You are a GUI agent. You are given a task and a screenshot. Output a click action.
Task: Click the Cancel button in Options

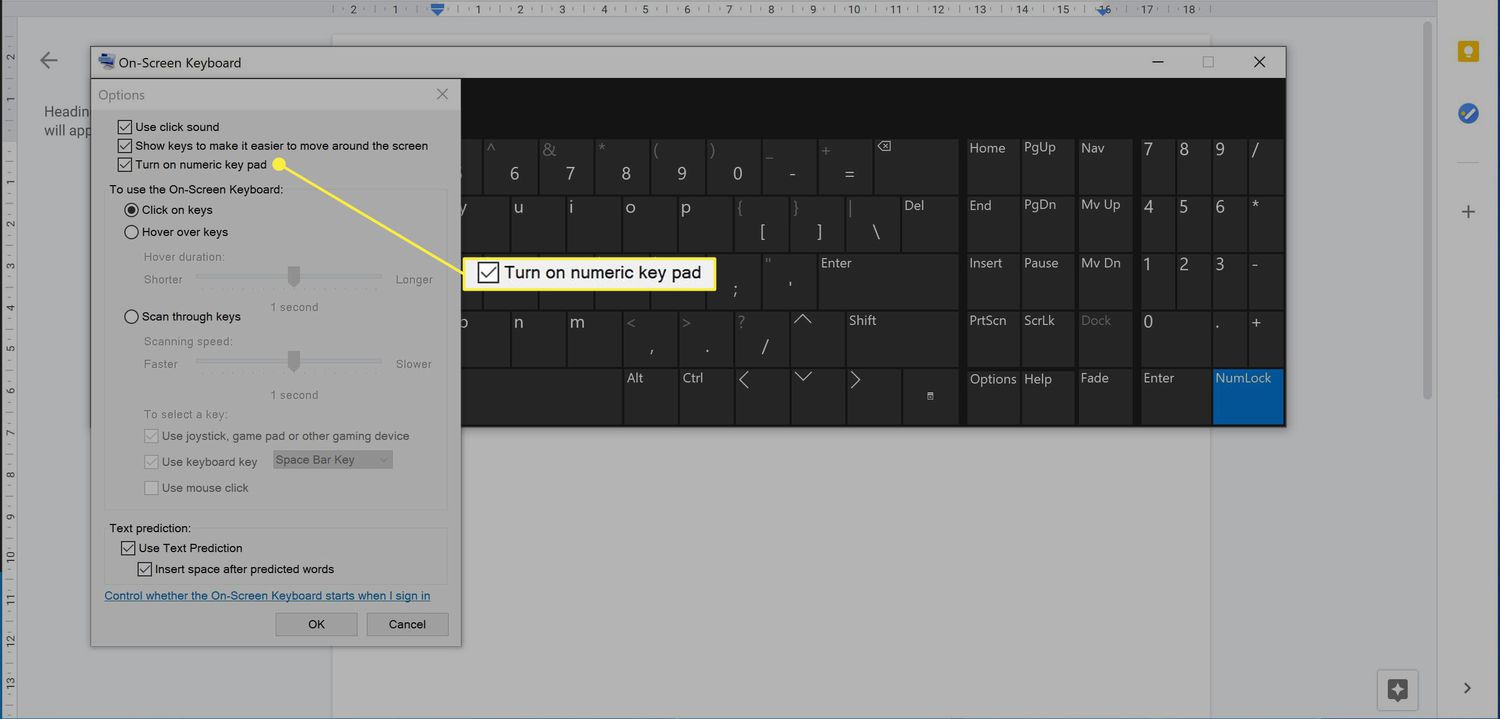tap(407, 624)
